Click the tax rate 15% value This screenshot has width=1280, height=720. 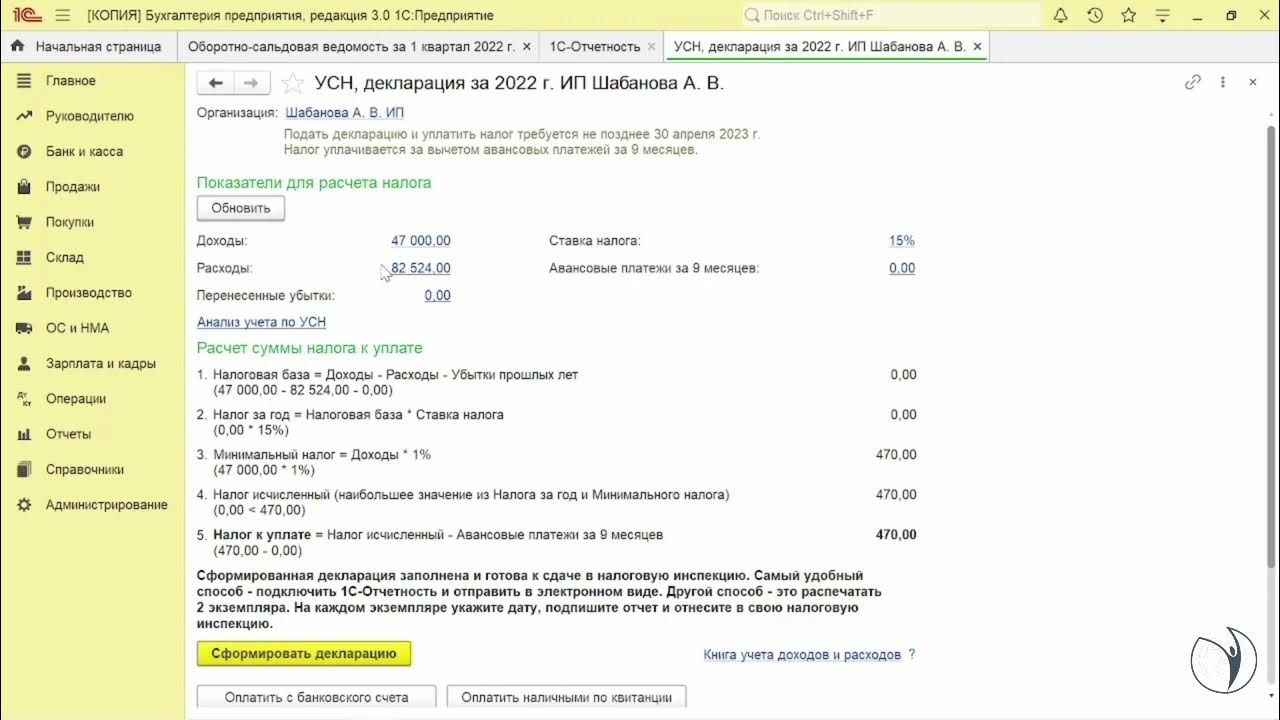(x=901, y=240)
